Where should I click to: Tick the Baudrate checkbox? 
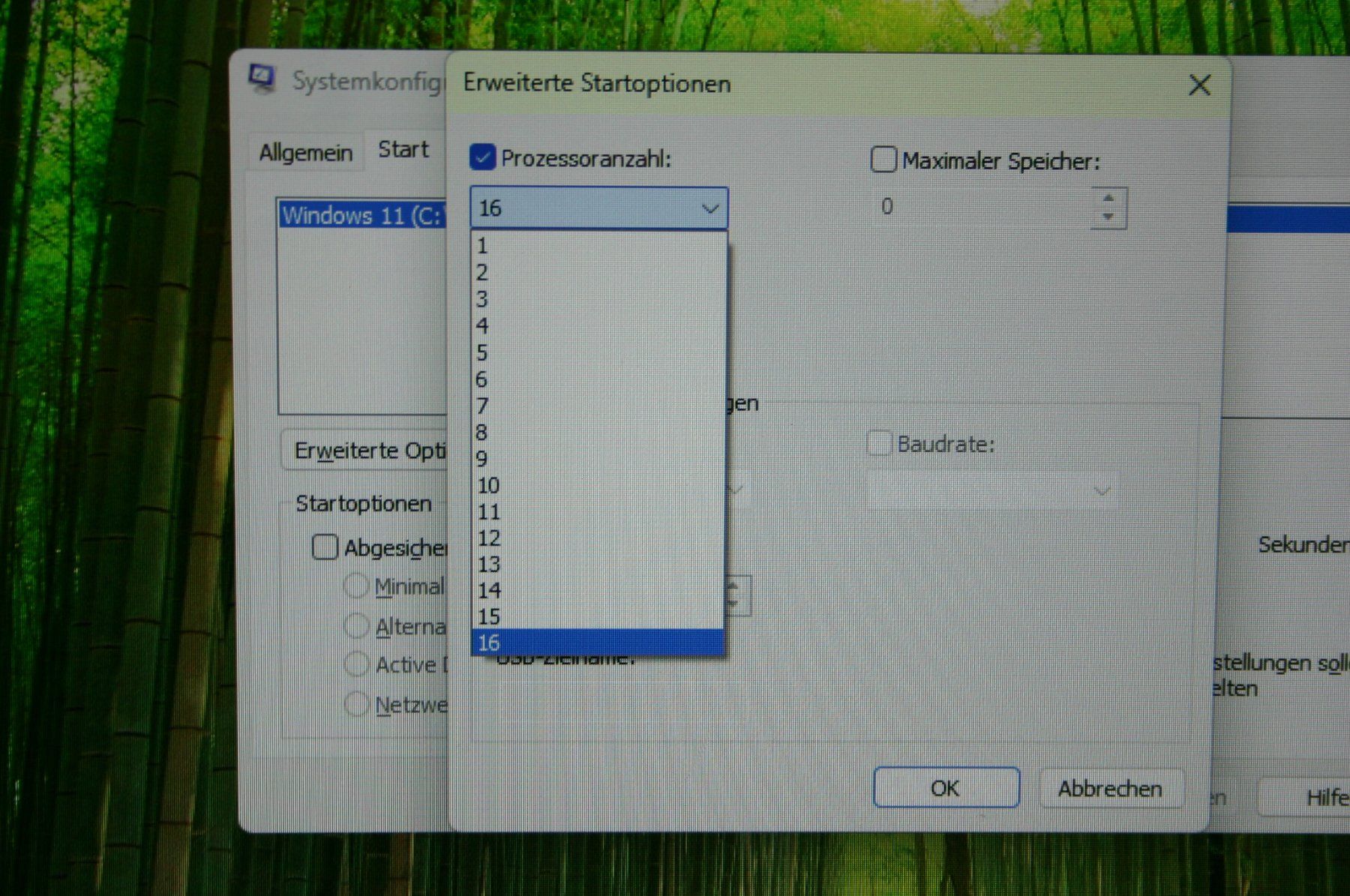(x=879, y=443)
